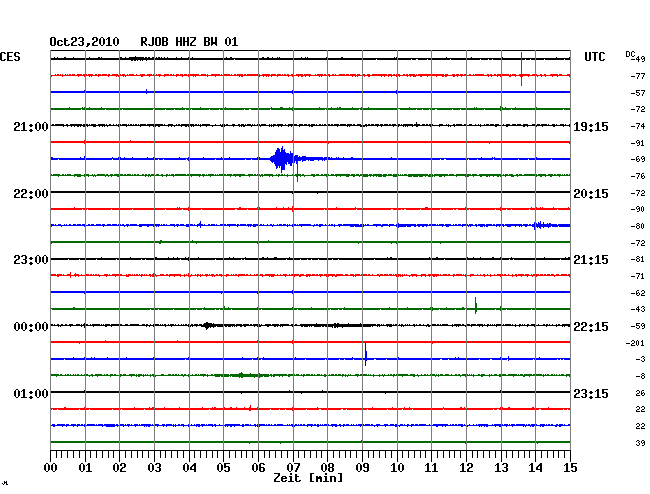Screen dimensions: 650x494
Task: Click the DC value -77
Action: (638, 76)
